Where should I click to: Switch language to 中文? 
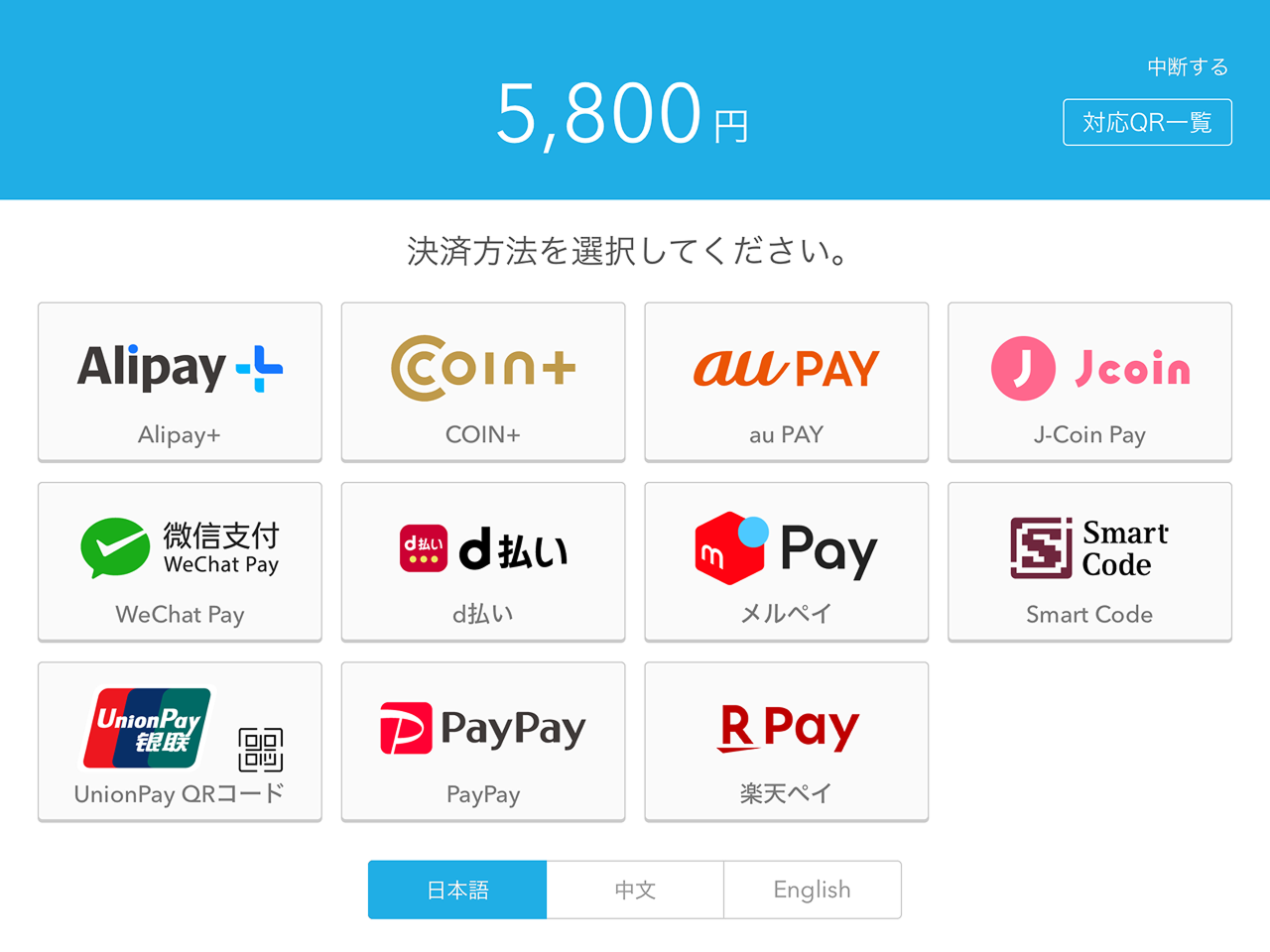[635, 890]
